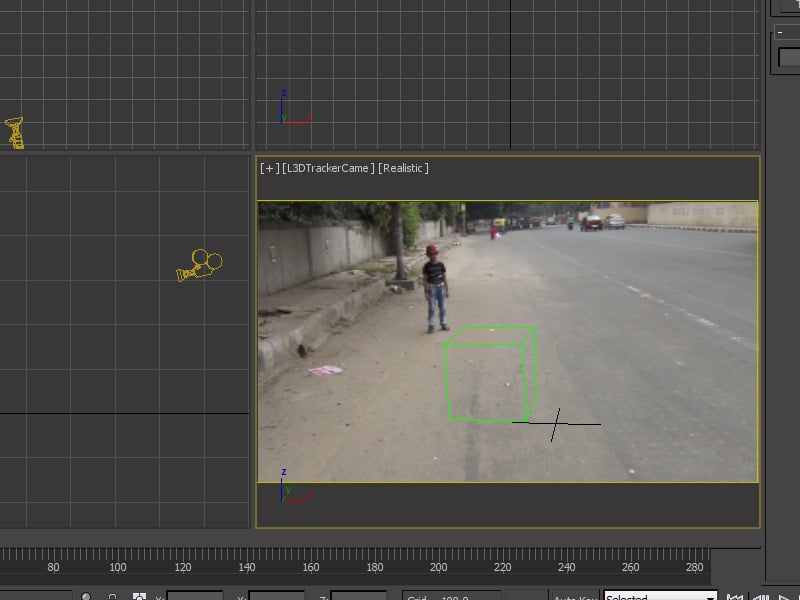
Task: Toggle the Auto Key button
Action: click(574, 596)
